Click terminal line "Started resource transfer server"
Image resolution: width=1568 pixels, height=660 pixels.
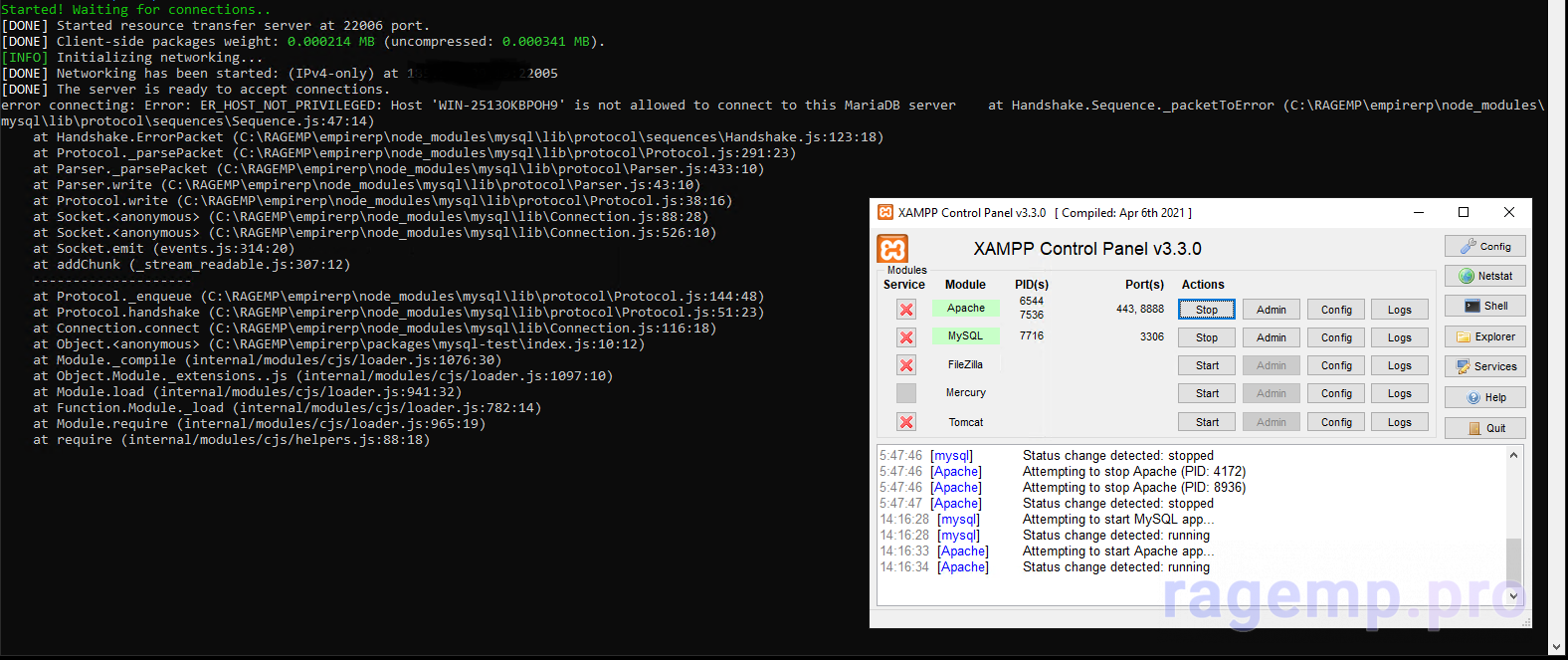point(216,26)
